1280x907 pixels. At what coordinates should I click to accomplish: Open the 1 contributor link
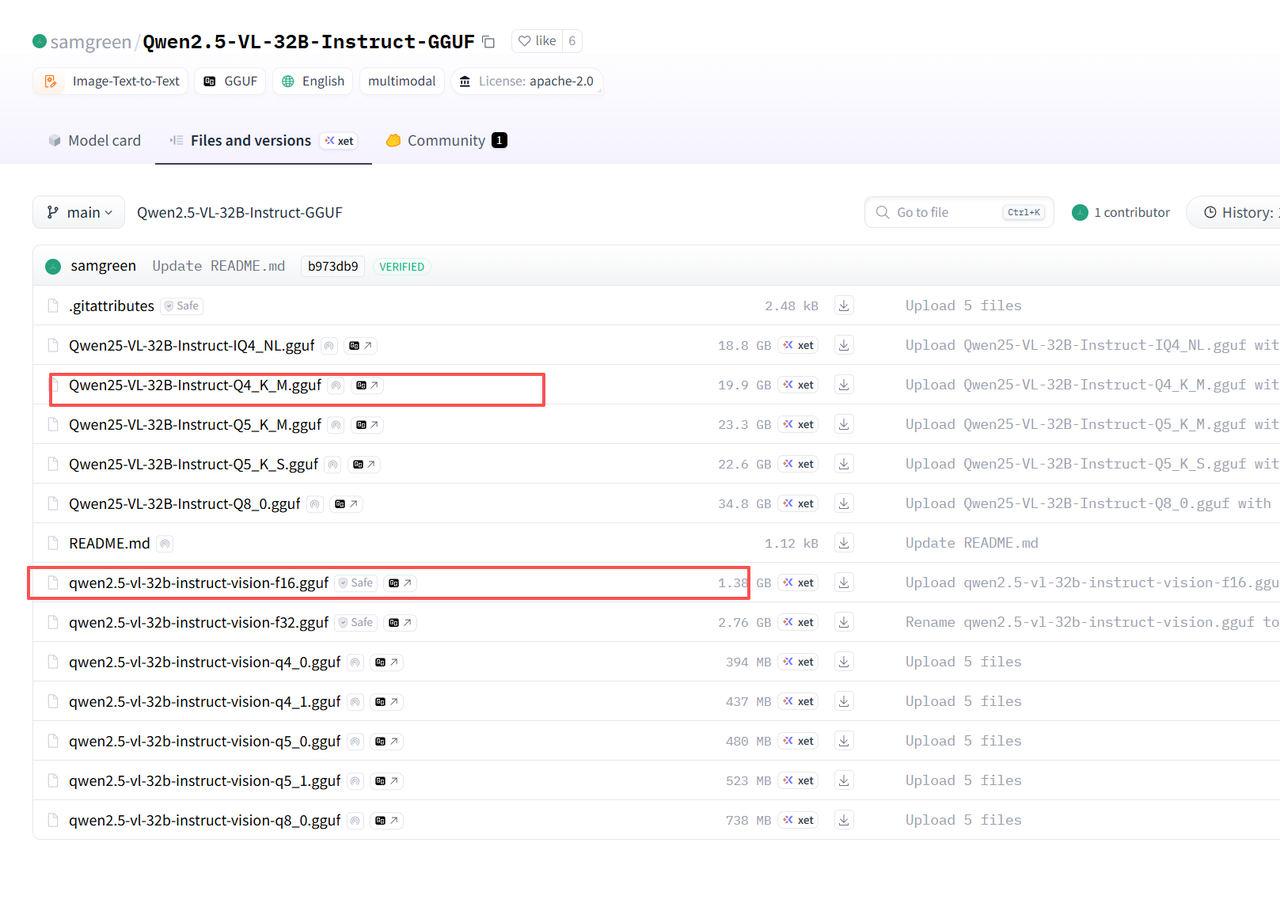[x=1121, y=212]
